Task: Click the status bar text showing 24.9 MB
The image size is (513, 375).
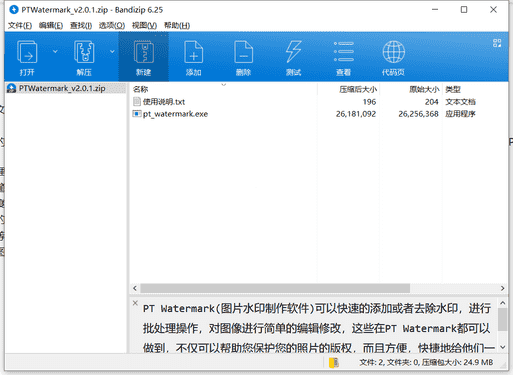Action: (426, 362)
